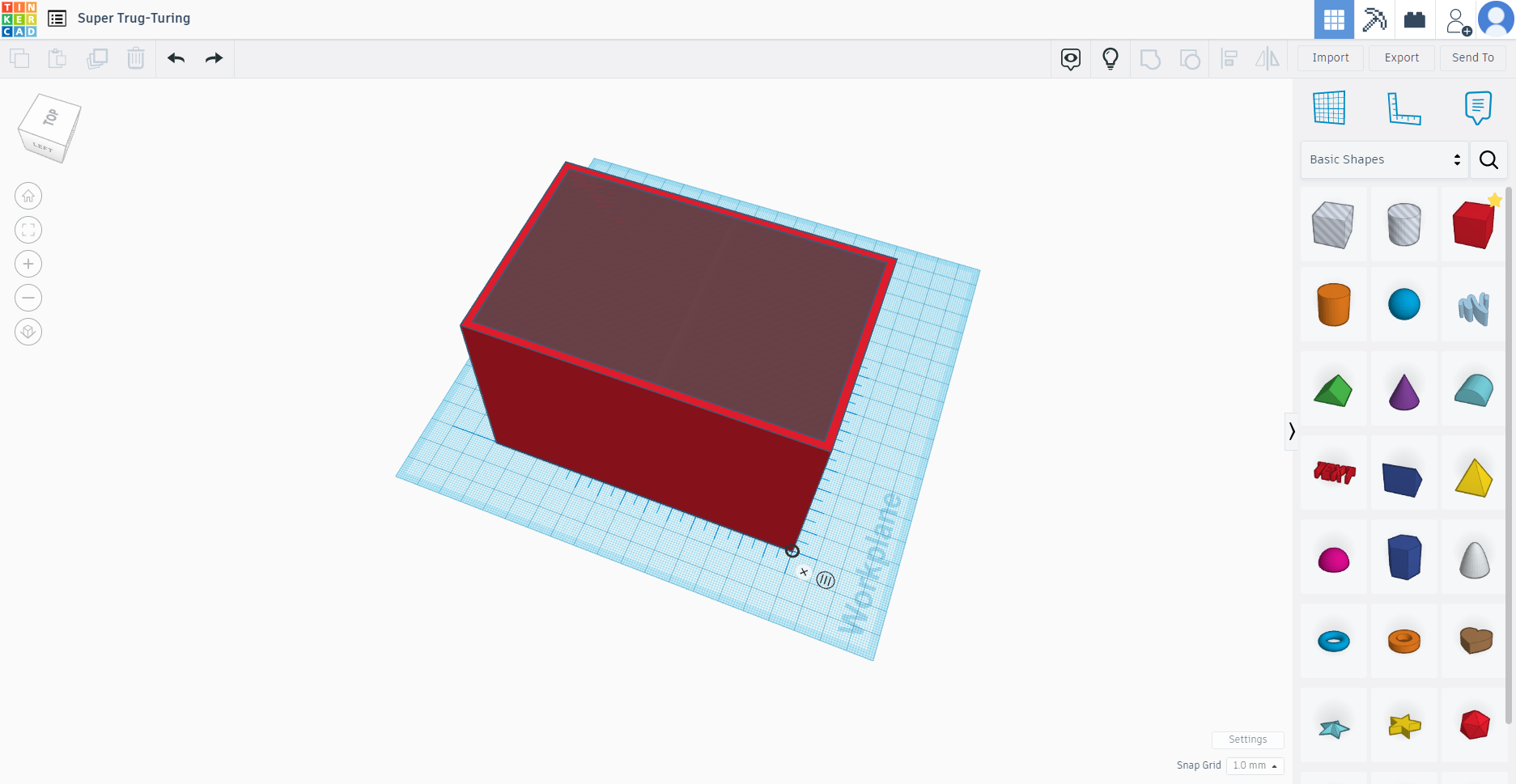Open the Basic Shapes category dropdown
The width and height of the screenshot is (1516, 784).
[x=1382, y=159]
